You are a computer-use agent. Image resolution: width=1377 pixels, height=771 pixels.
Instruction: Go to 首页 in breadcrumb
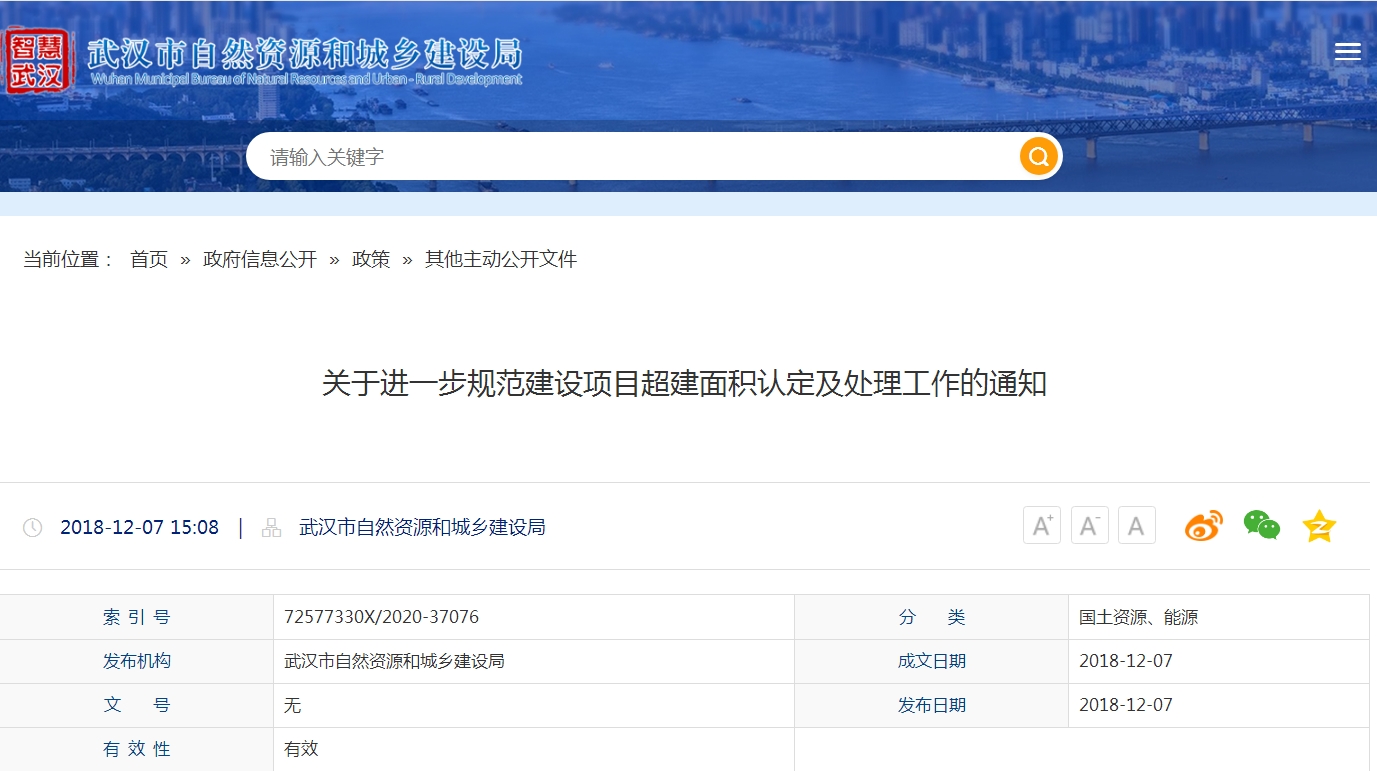click(x=149, y=259)
